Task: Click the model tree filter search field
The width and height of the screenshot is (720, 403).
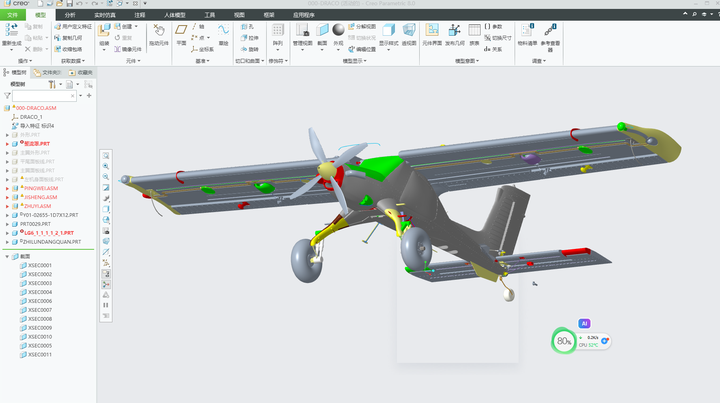Action: pos(44,96)
